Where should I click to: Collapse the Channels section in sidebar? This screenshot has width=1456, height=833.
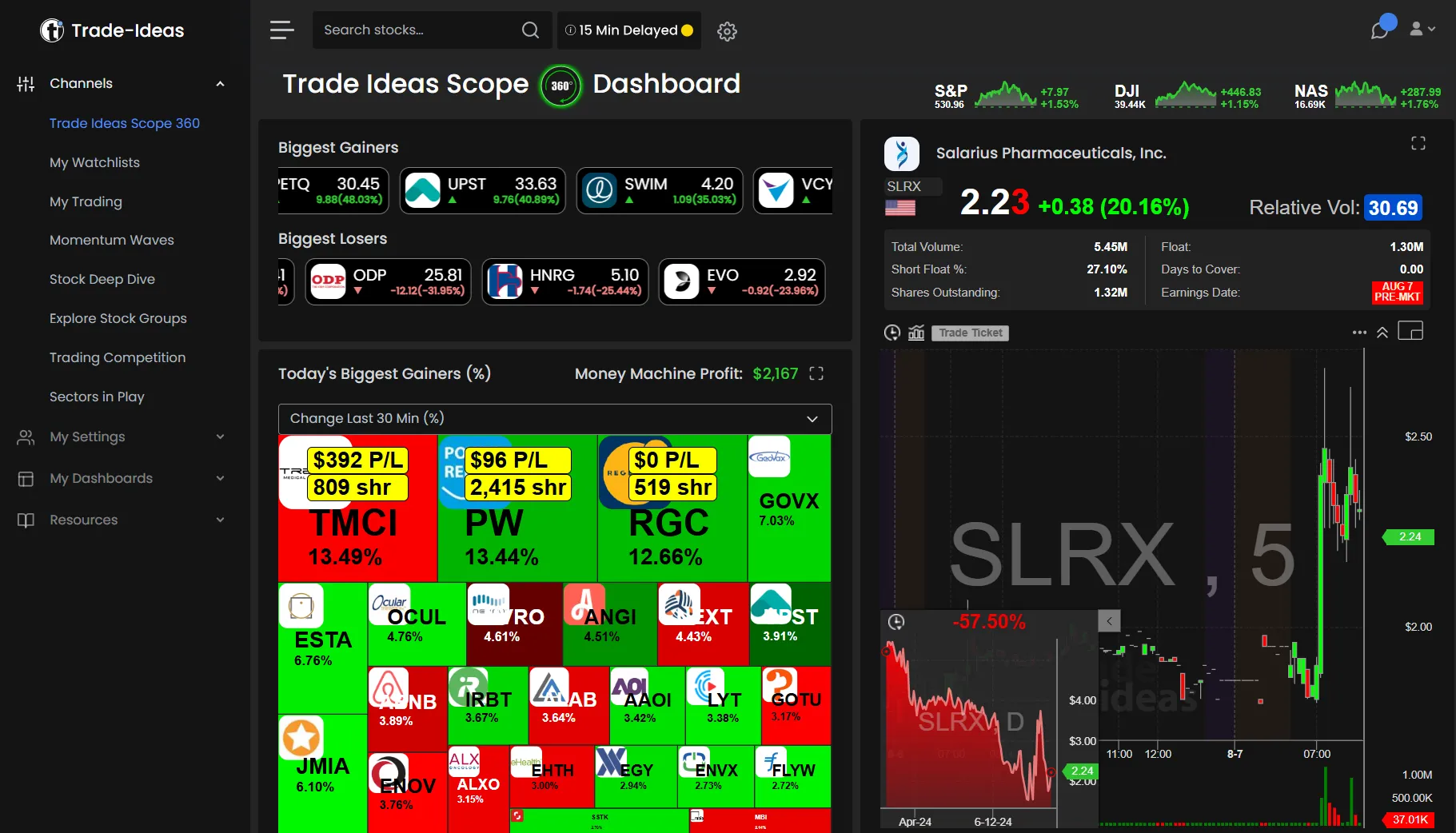point(220,83)
